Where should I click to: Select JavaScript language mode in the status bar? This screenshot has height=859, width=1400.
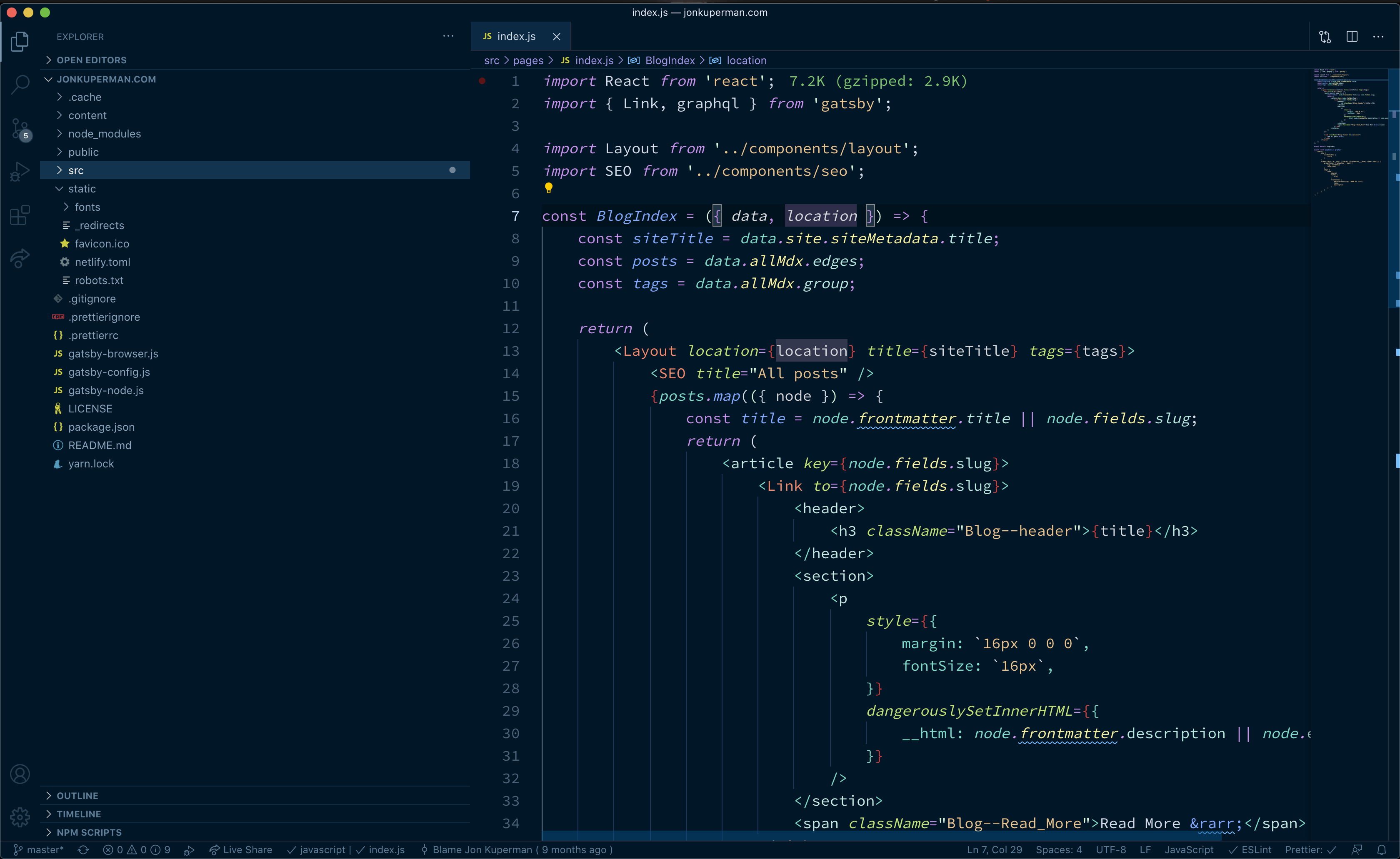coord(1189,850)
